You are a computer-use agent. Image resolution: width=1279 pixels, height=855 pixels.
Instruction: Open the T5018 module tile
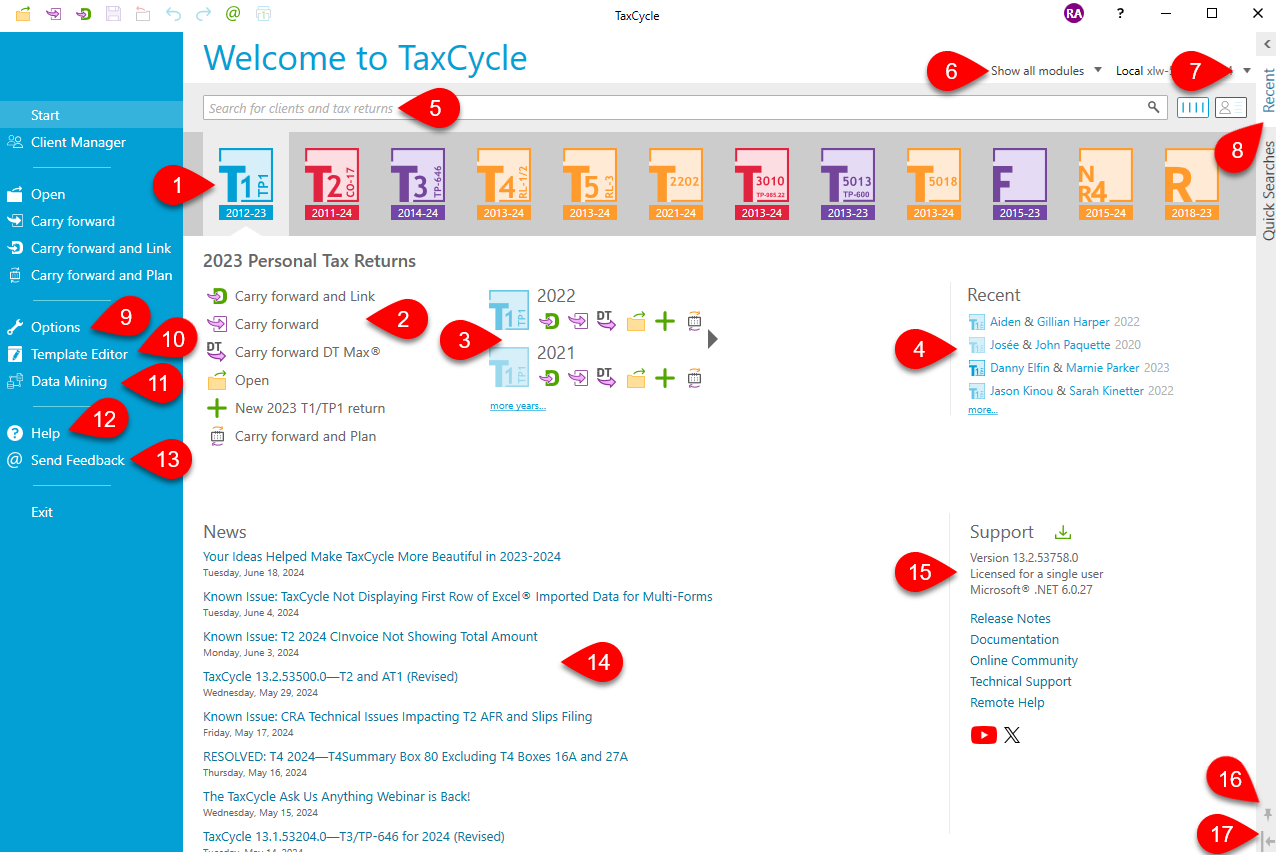coord(933,184)
